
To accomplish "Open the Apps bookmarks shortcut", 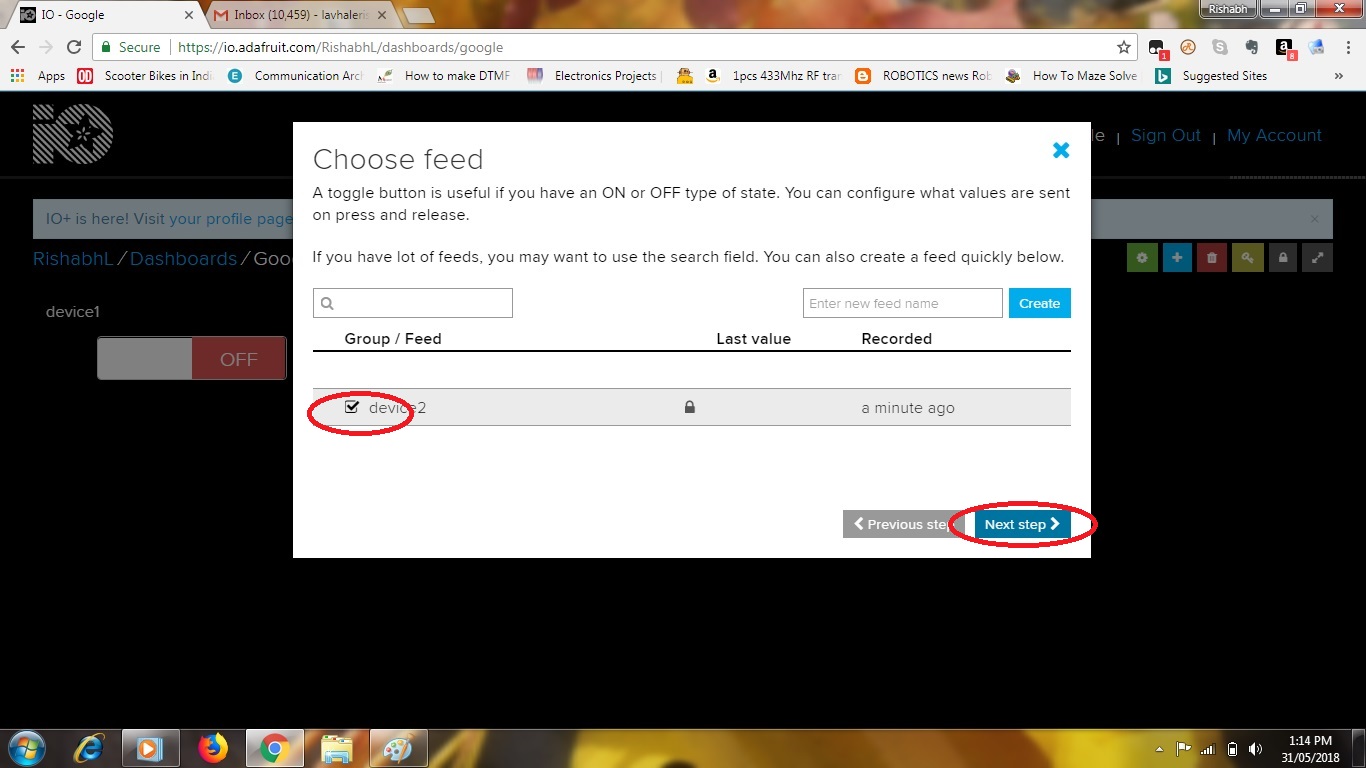I will (38, 76).
